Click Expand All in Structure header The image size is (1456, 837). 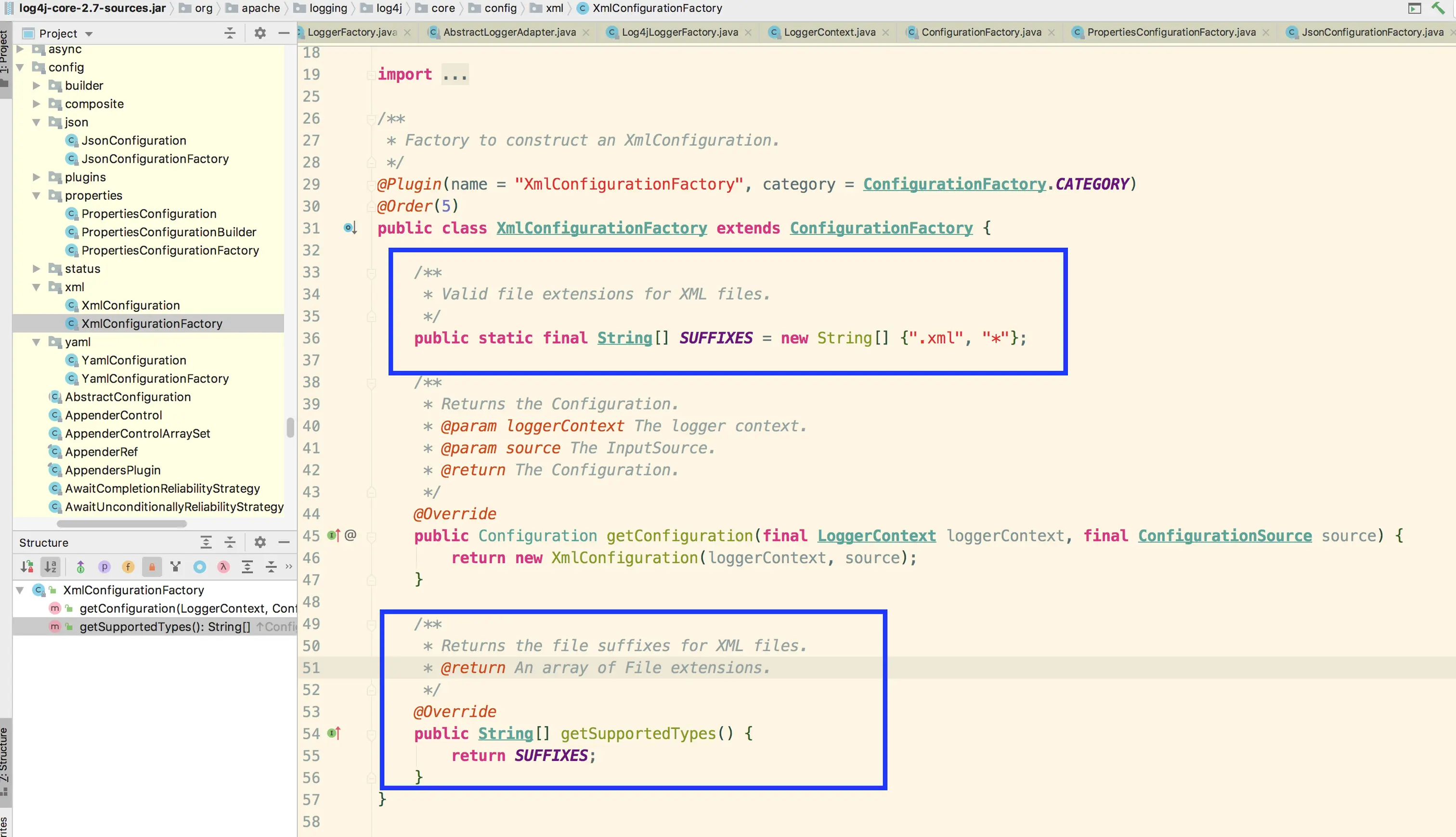[x=206, y=542]
